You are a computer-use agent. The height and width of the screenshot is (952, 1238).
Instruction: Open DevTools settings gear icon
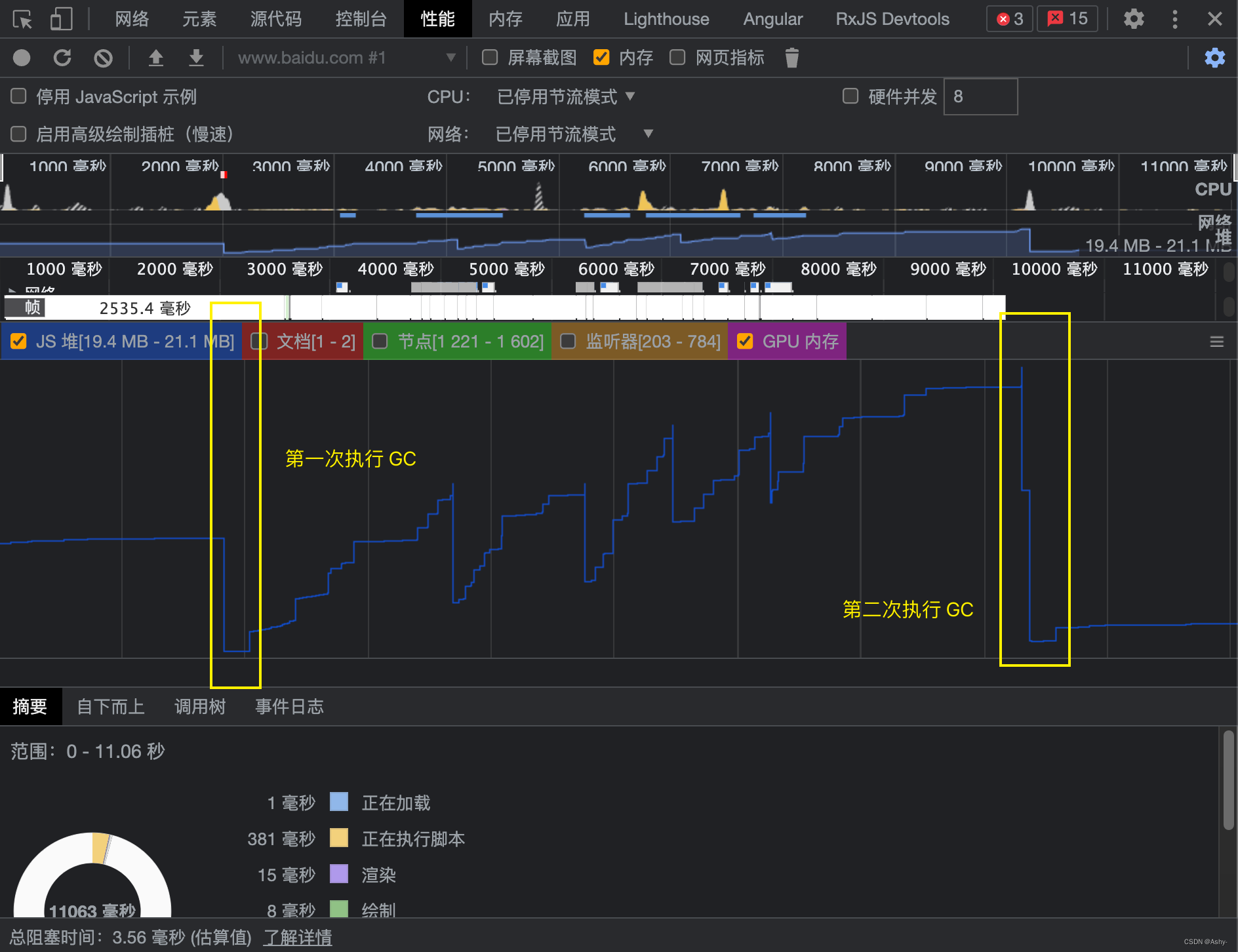[1133, 19]
